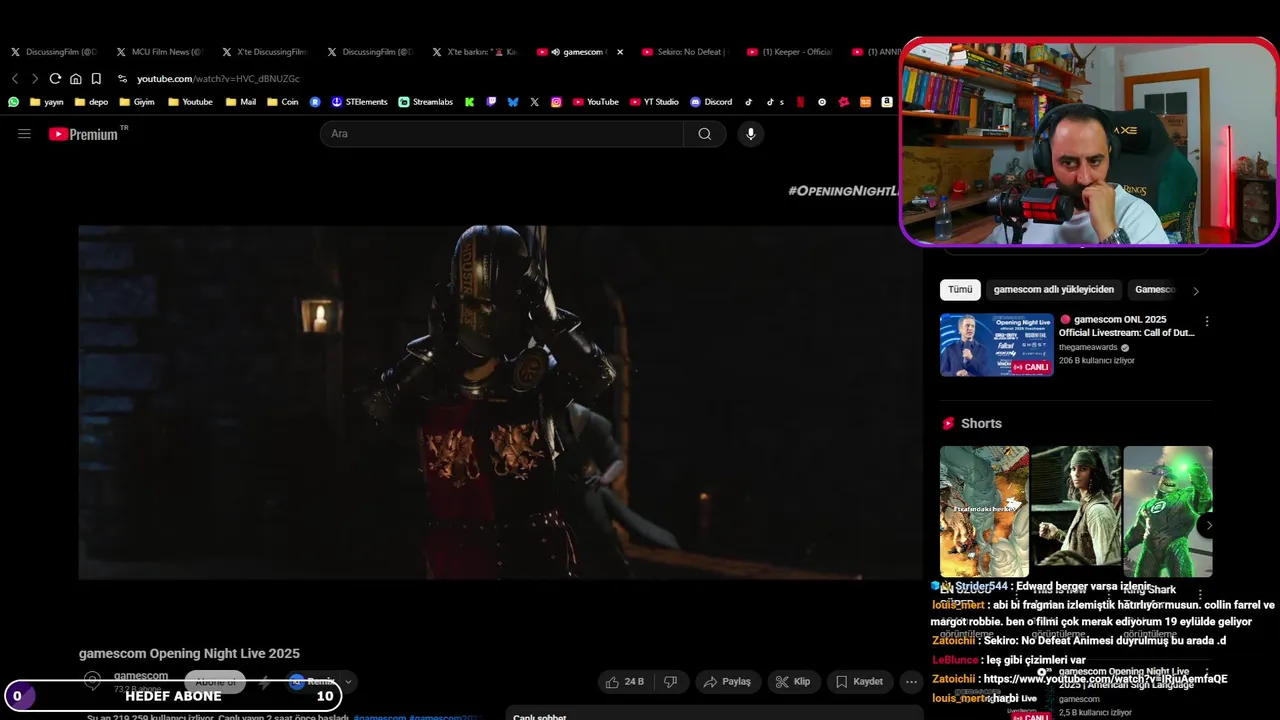The width and height of the screenshot is (1280, 720).
Task: Open the first TikTok bookmark icon
Action: (x=748, y=102)
